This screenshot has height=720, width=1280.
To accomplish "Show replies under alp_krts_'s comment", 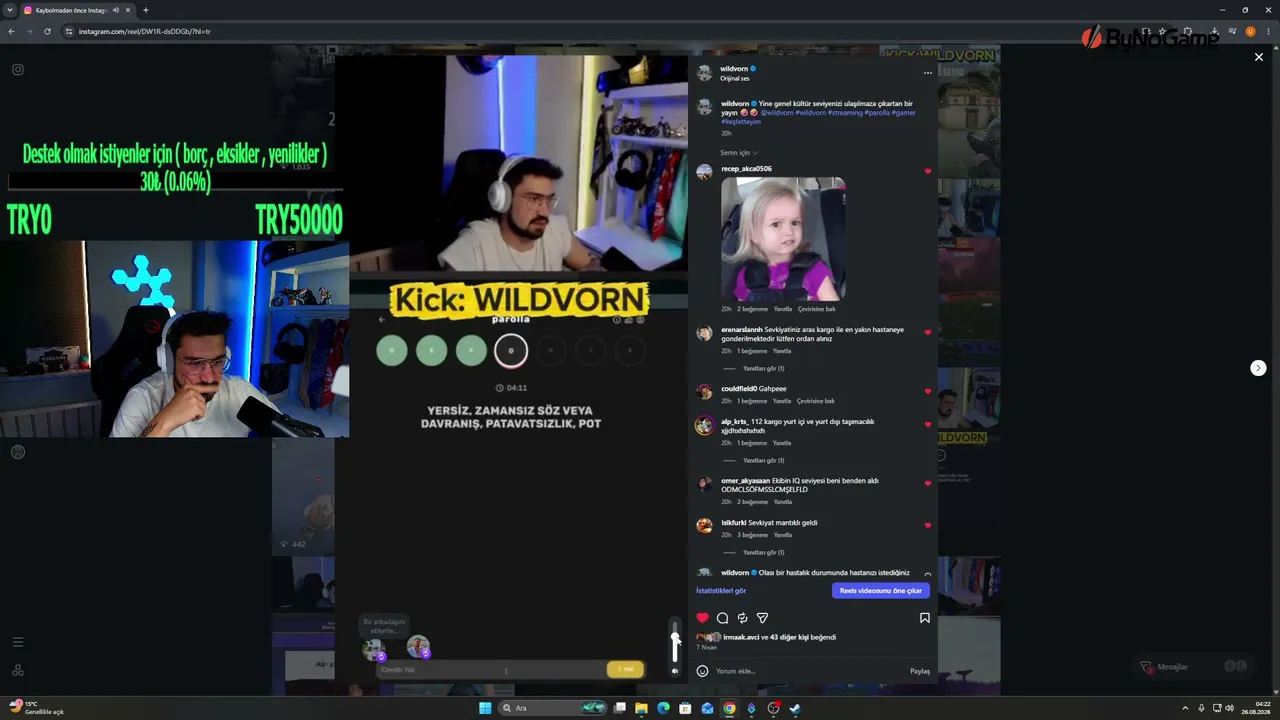I will point(764,461).
